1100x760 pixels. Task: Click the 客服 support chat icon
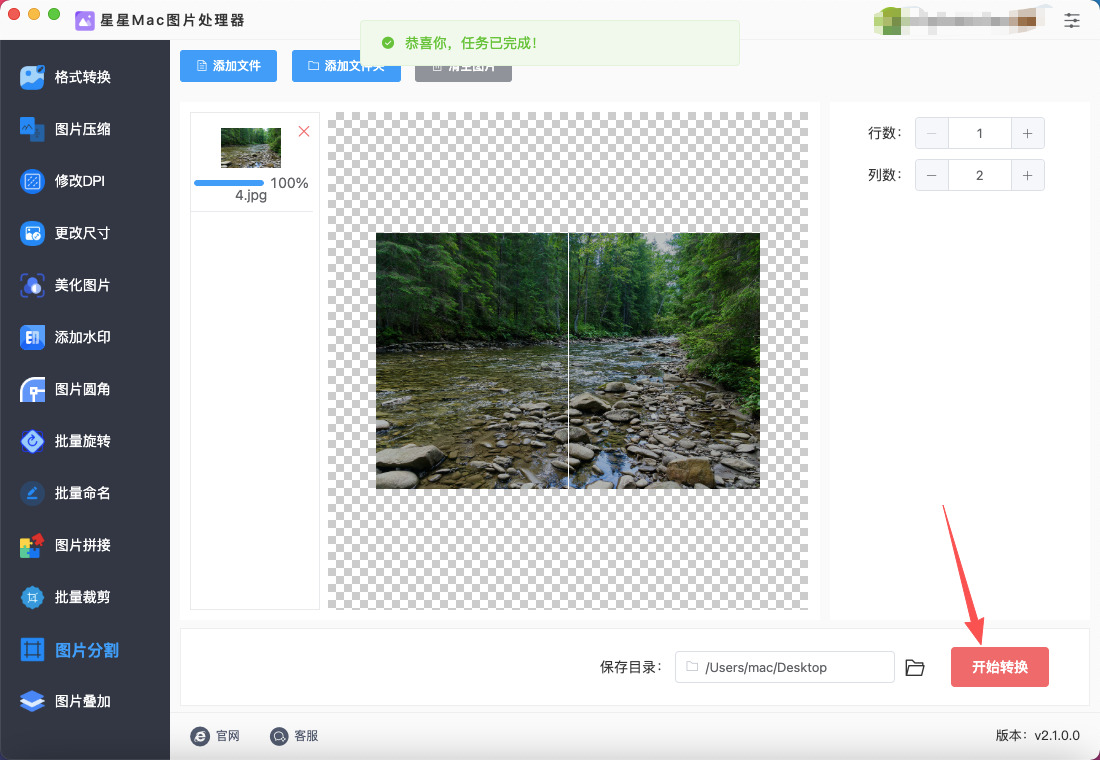279,735
